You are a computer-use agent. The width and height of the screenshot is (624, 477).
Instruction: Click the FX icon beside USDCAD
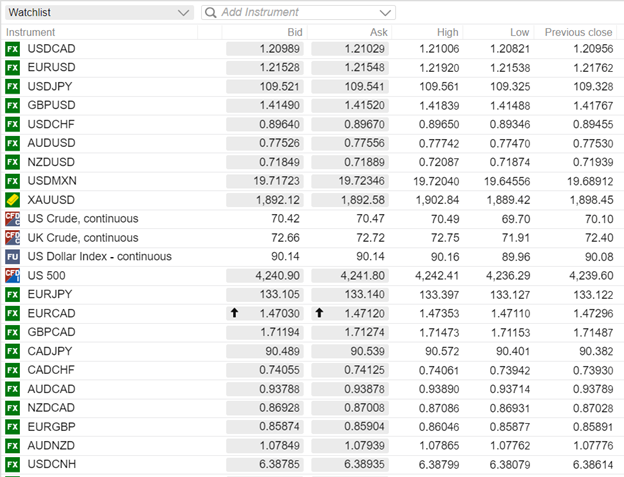(13, 49)
